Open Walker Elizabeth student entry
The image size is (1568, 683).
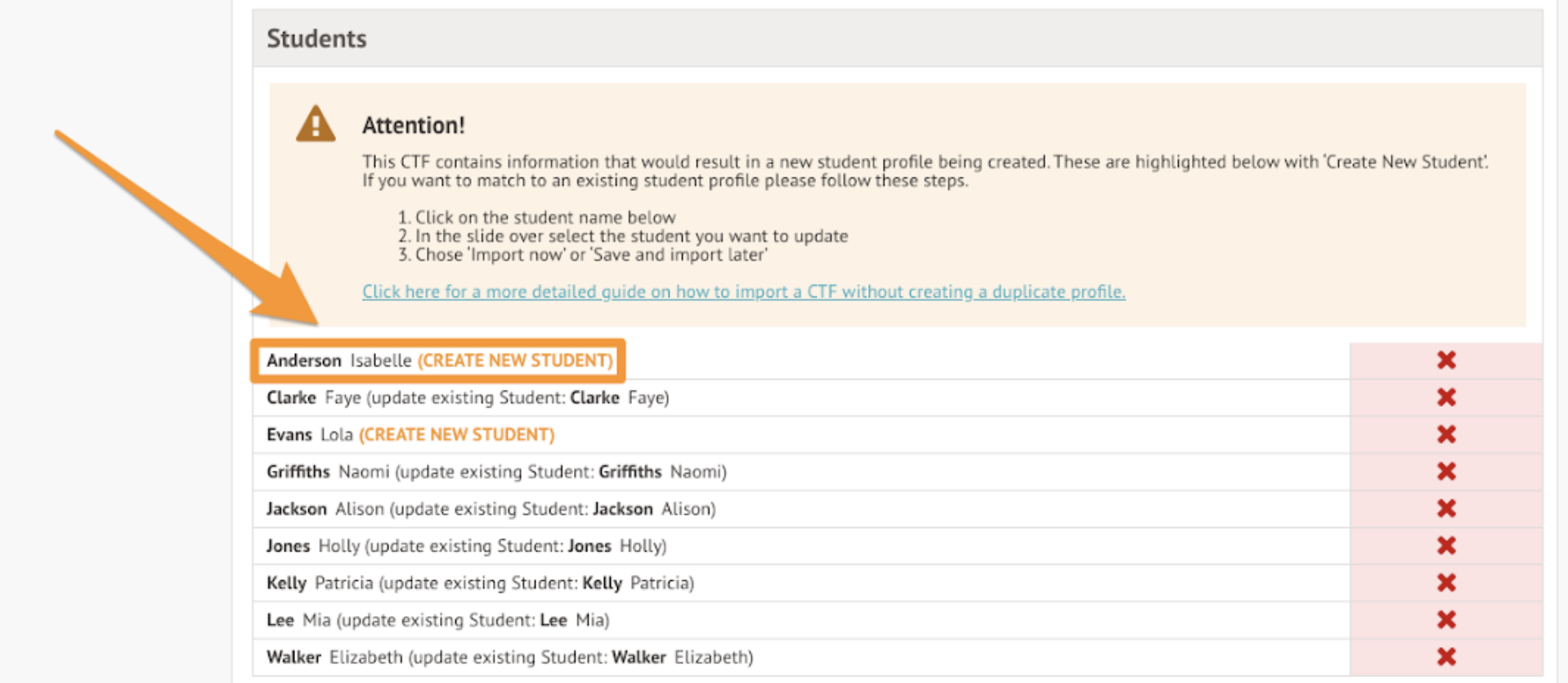click(509, 657)
